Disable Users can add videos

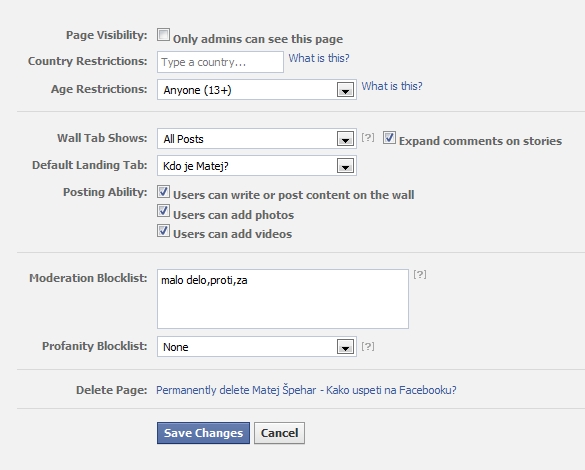click(163, 231)
